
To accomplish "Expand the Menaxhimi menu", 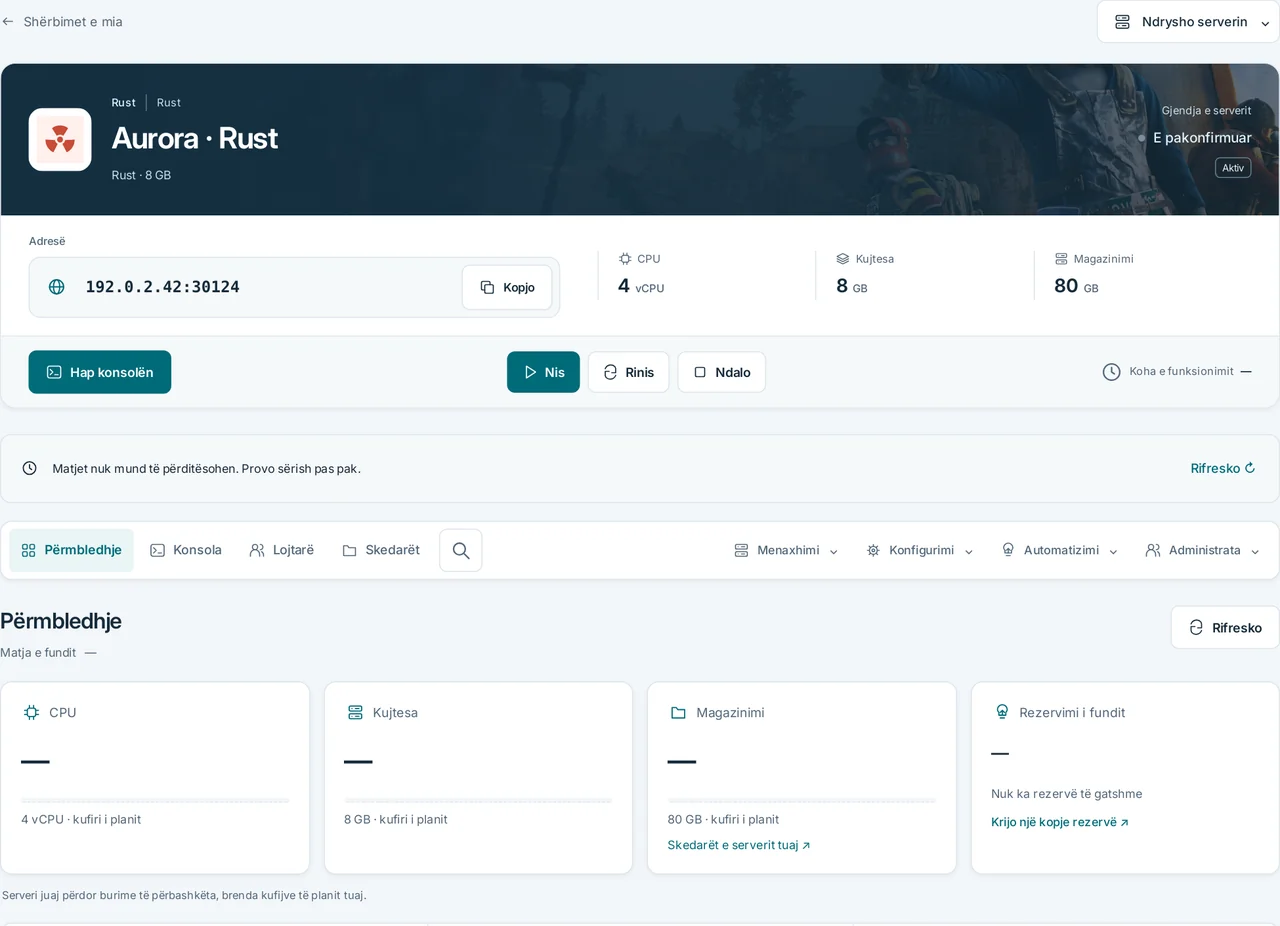I will (786, 550).
